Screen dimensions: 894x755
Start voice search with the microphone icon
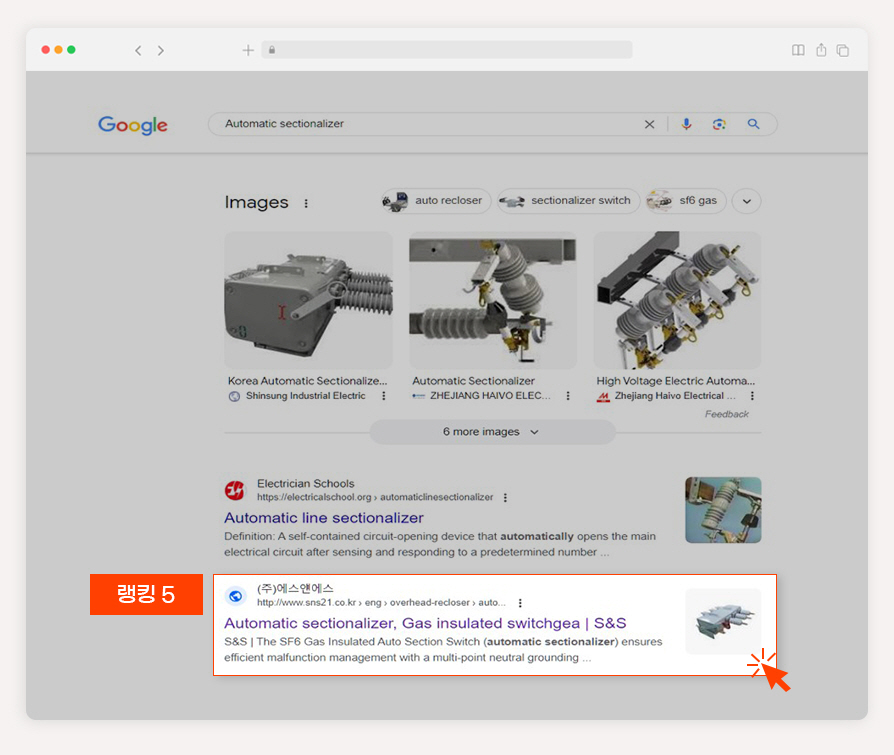(x=686, y=124)
